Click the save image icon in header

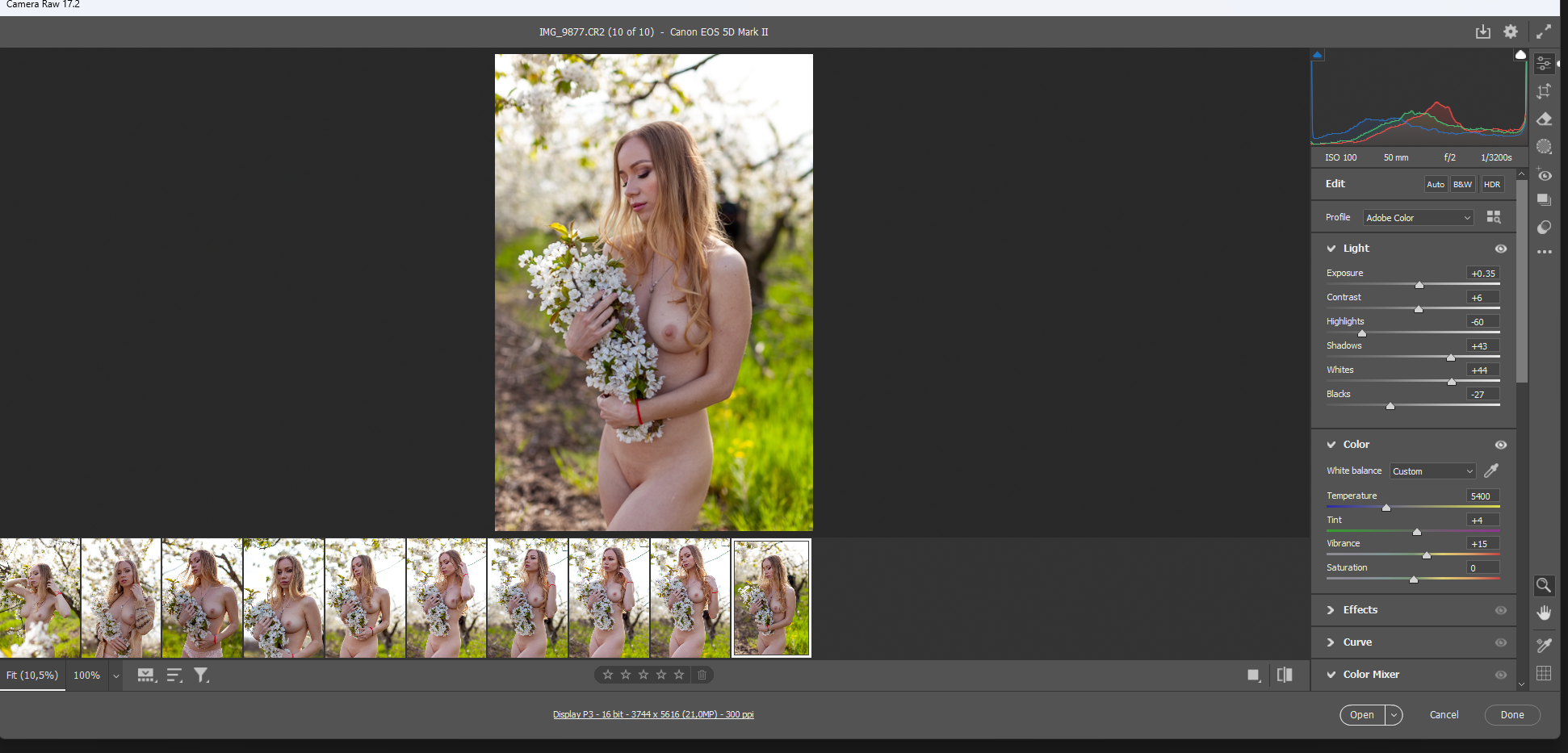(1483, 31)
